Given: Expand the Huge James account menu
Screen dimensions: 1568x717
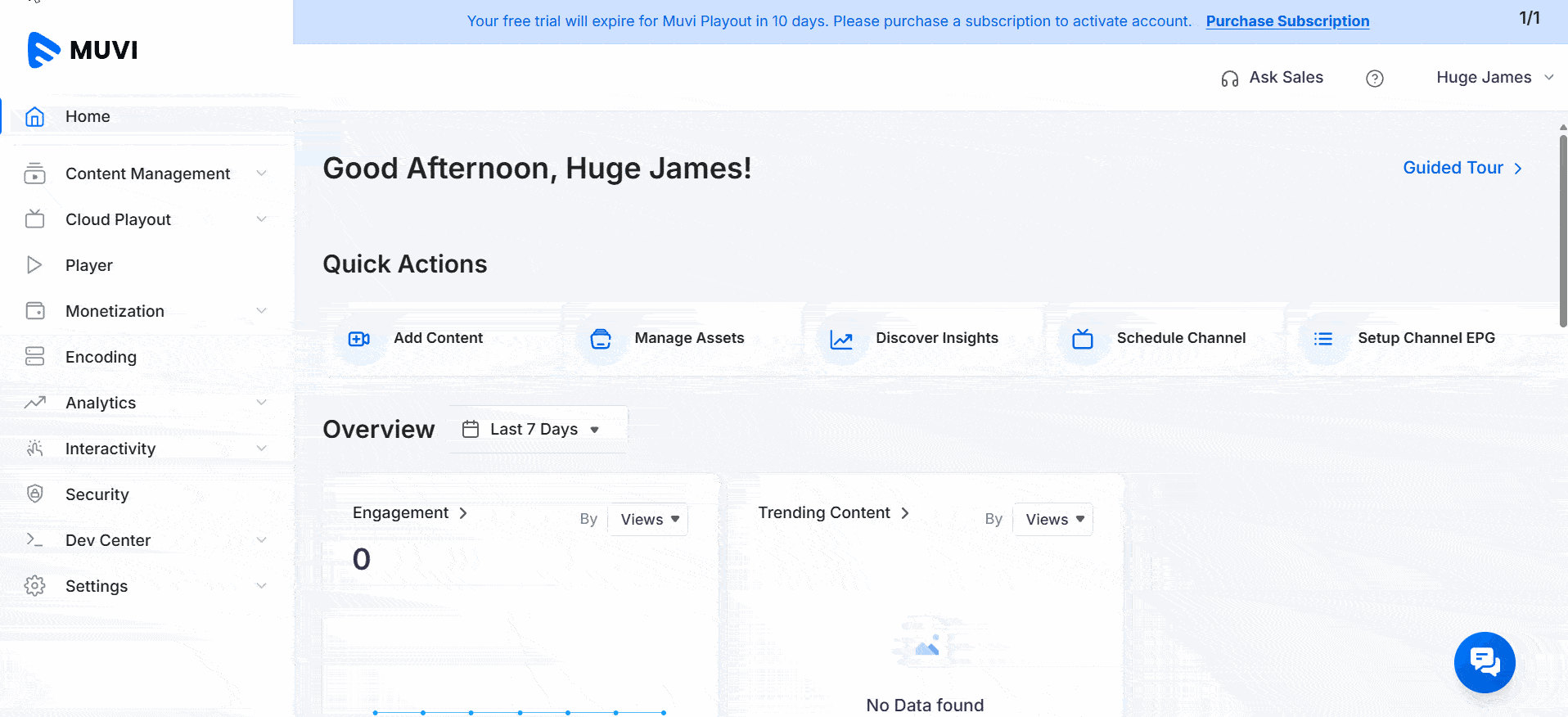Looking at the screenshot, I should 1494,78.
